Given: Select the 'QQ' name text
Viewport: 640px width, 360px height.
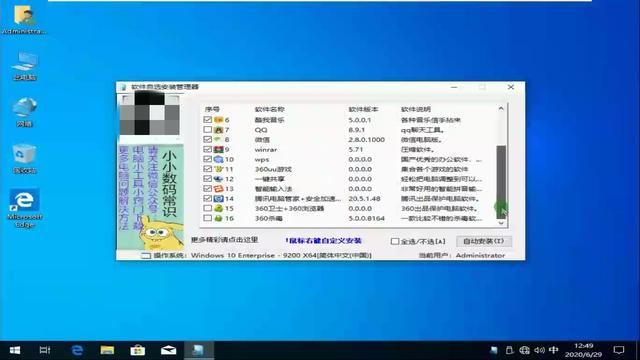Looking at the screenshot, I should pyautogui.click(x=261, y=130).
